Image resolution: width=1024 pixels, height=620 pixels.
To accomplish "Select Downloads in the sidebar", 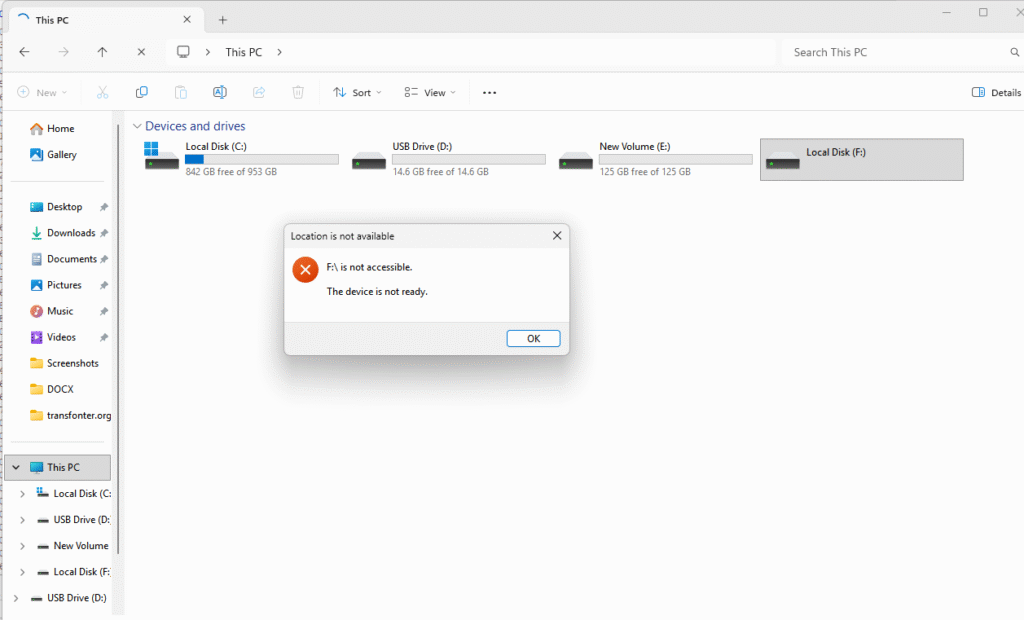I will click(70, 233).
